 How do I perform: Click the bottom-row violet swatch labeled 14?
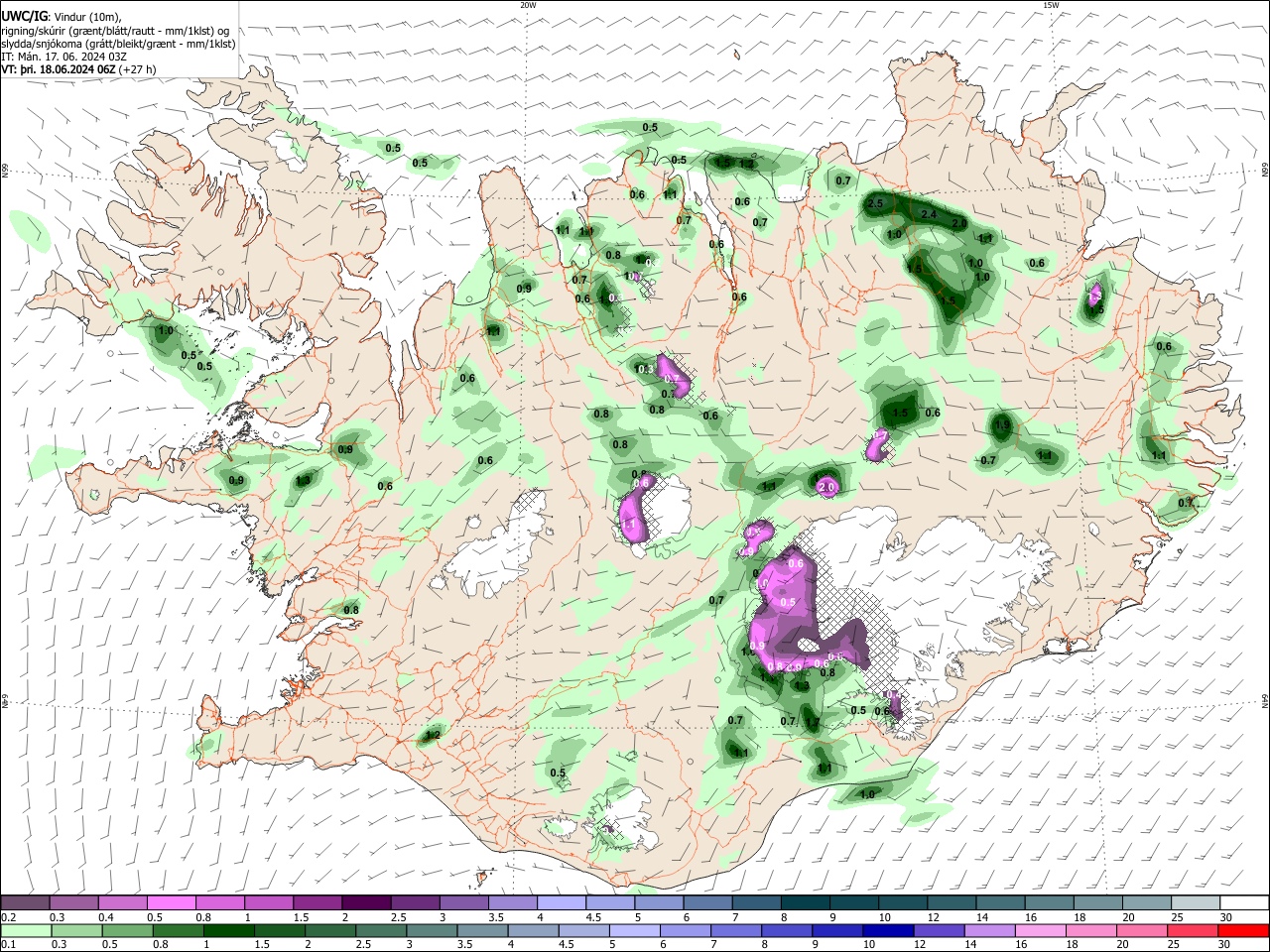pos(990,930)
